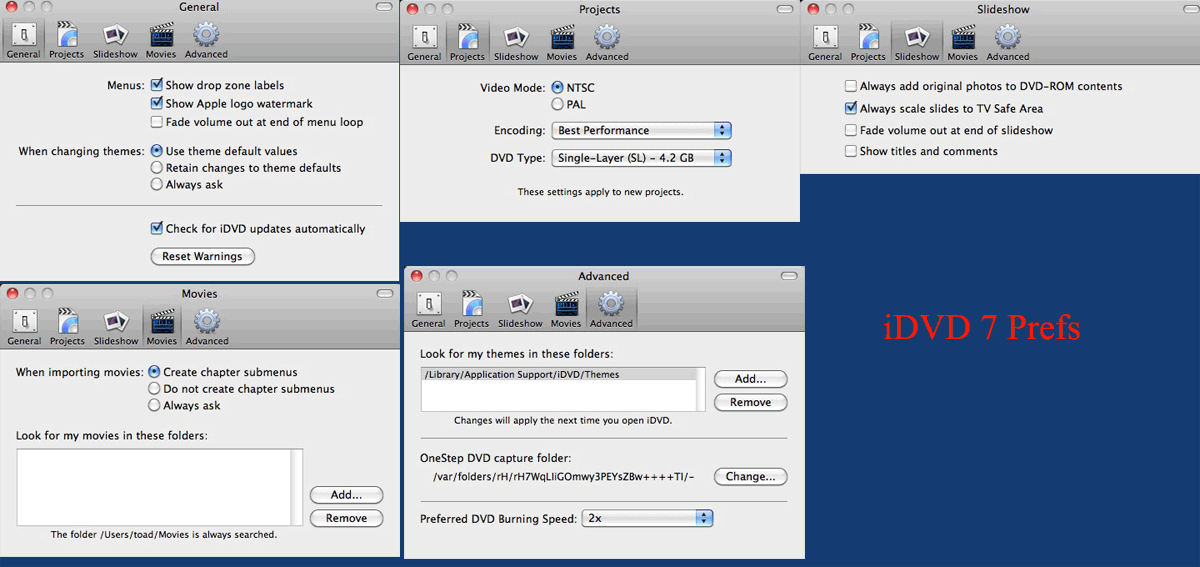
Task: Open Slideshow pane from General window toolbar
Action: [x=116, y=40]
